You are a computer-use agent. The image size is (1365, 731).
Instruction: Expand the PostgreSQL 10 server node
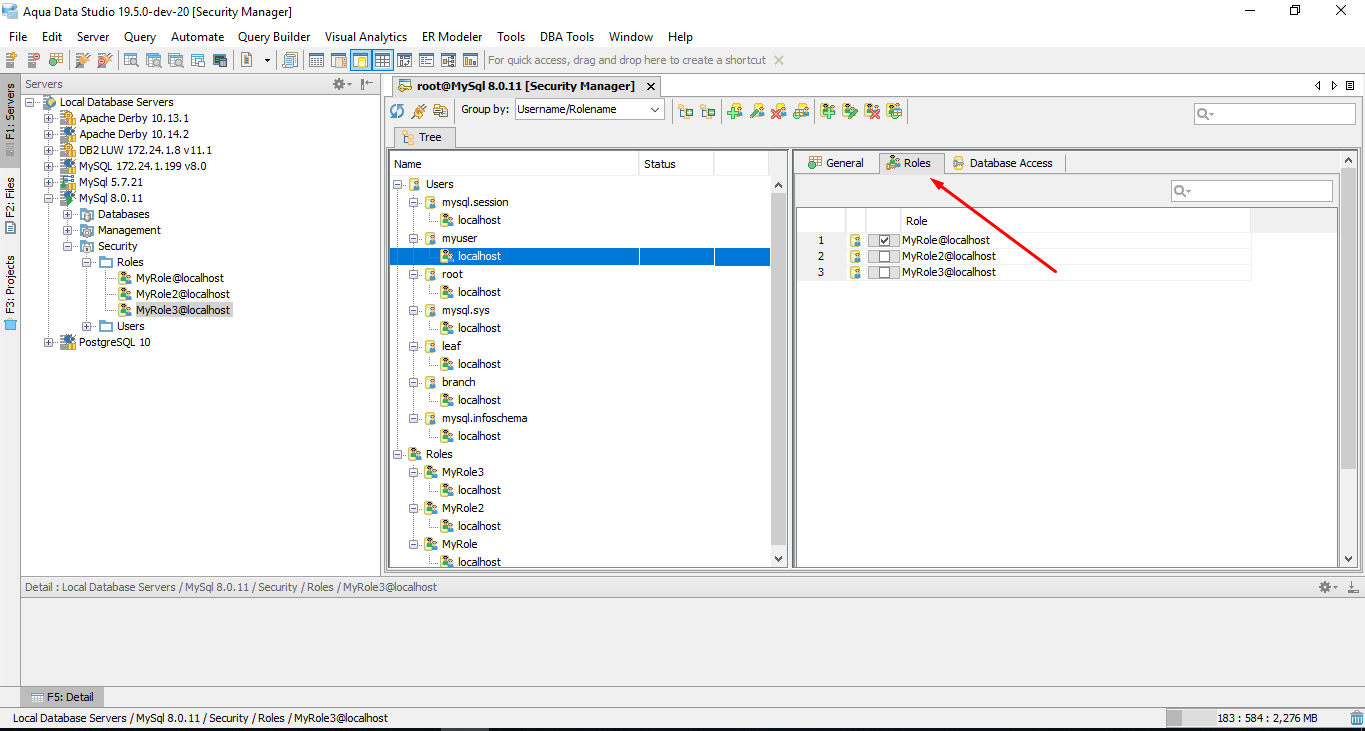point(49,342)
